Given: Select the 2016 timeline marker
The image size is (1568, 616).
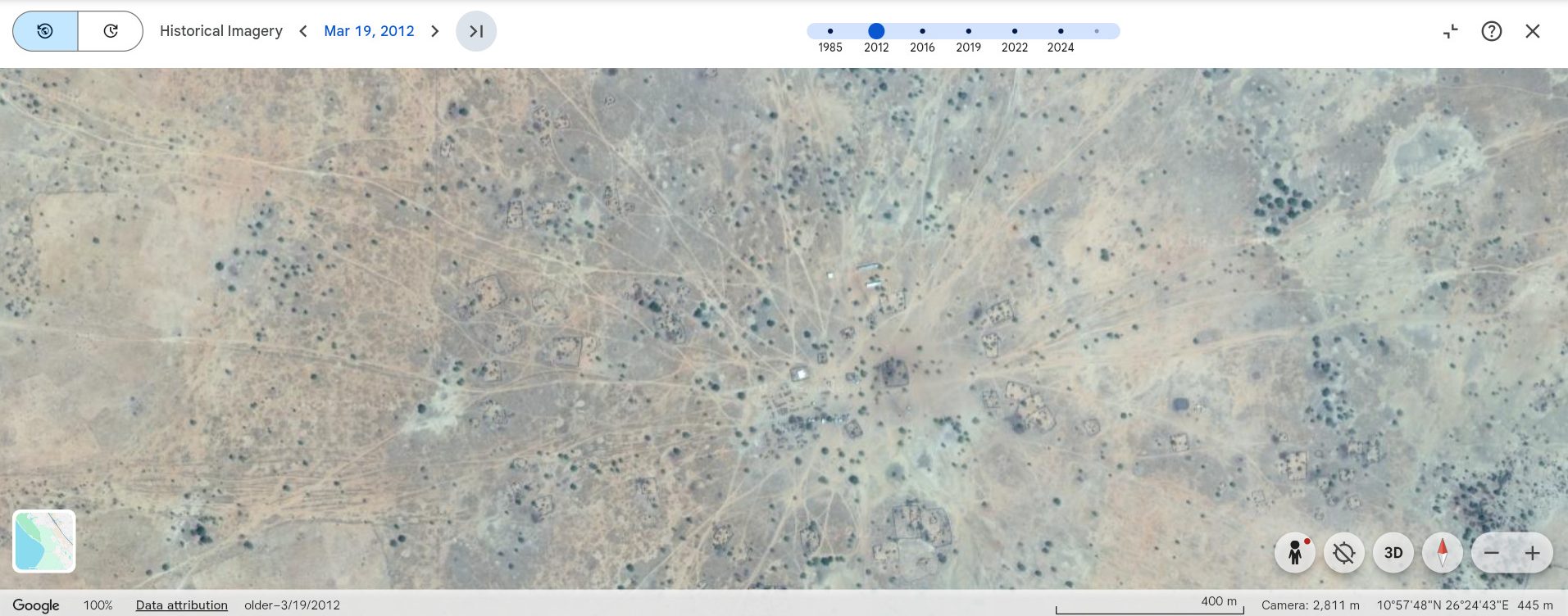Looking at the screenshot, I should pos(922,31).
